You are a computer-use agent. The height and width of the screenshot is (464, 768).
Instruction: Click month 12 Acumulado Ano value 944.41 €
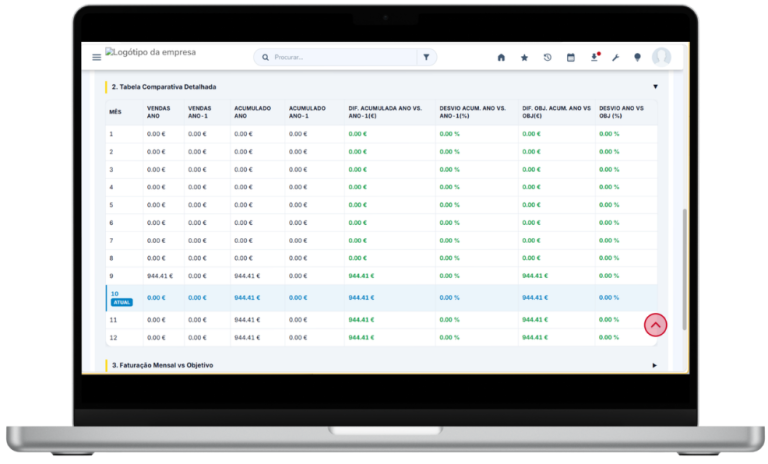coord(247,338)
